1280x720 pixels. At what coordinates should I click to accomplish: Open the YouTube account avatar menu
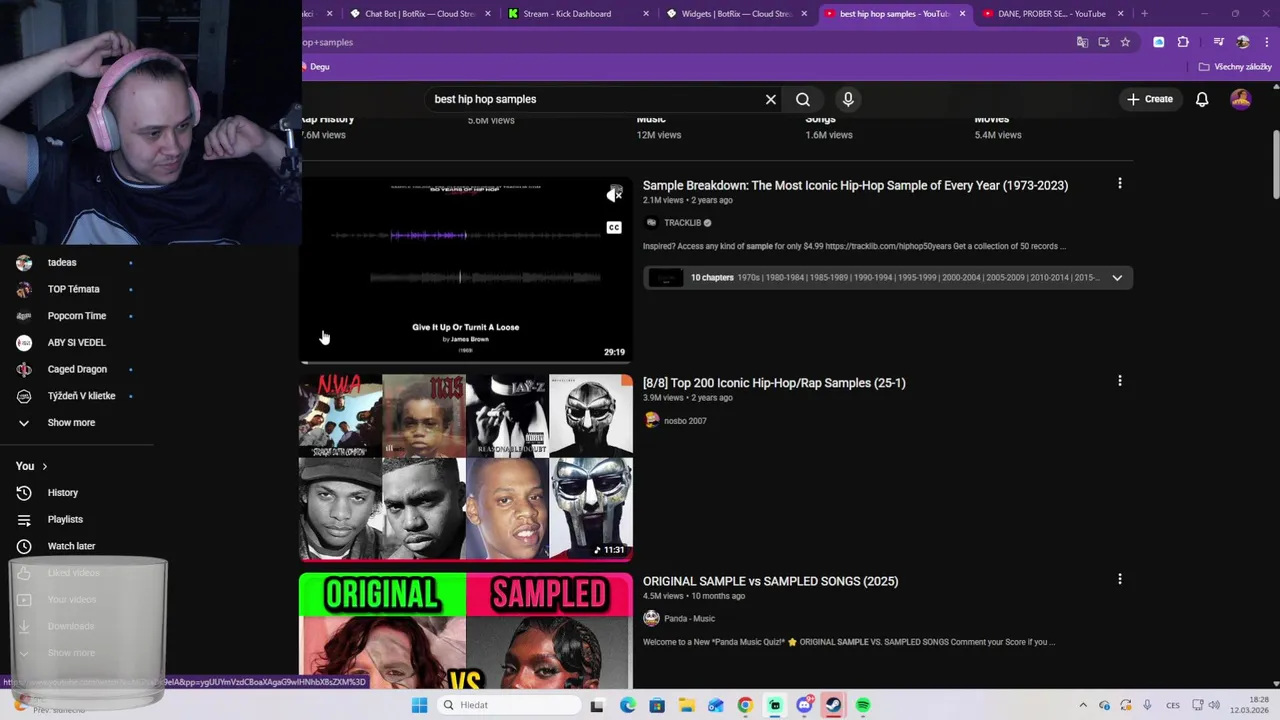1240,99
